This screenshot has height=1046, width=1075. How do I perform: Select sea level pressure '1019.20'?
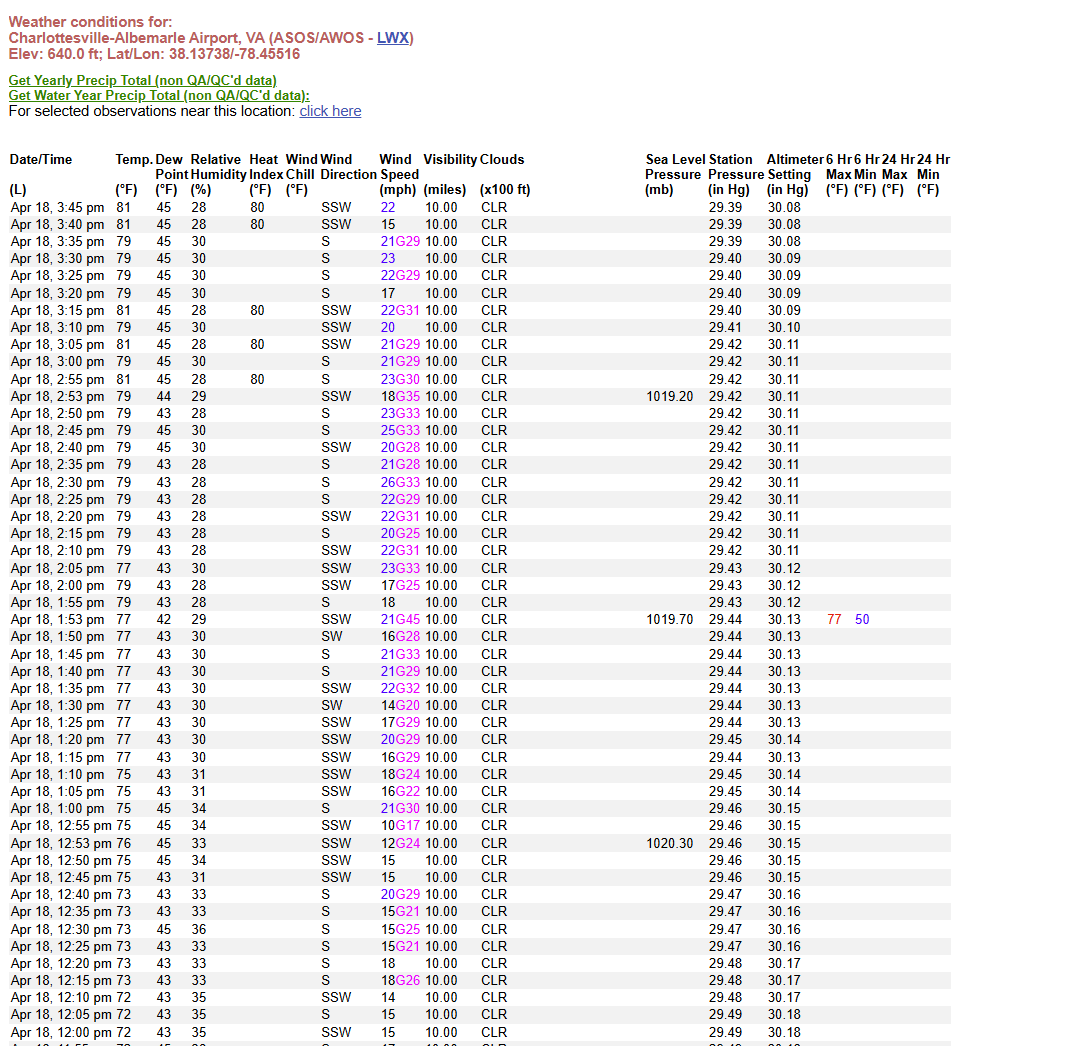click(x=670, y=397)
